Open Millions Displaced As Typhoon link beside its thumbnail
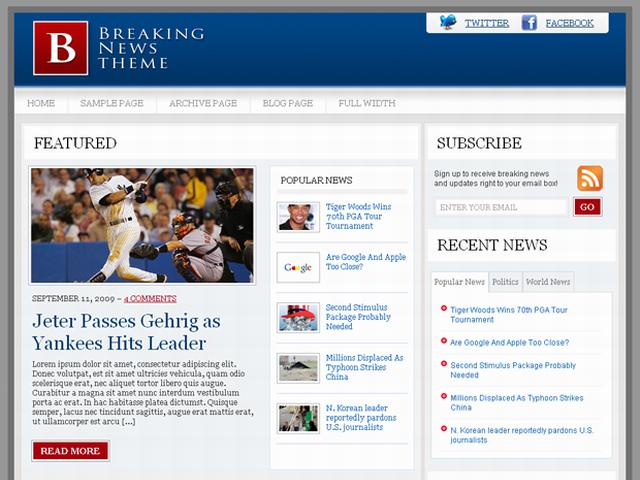This screenshot has height=480, width=640. (364, 367)
